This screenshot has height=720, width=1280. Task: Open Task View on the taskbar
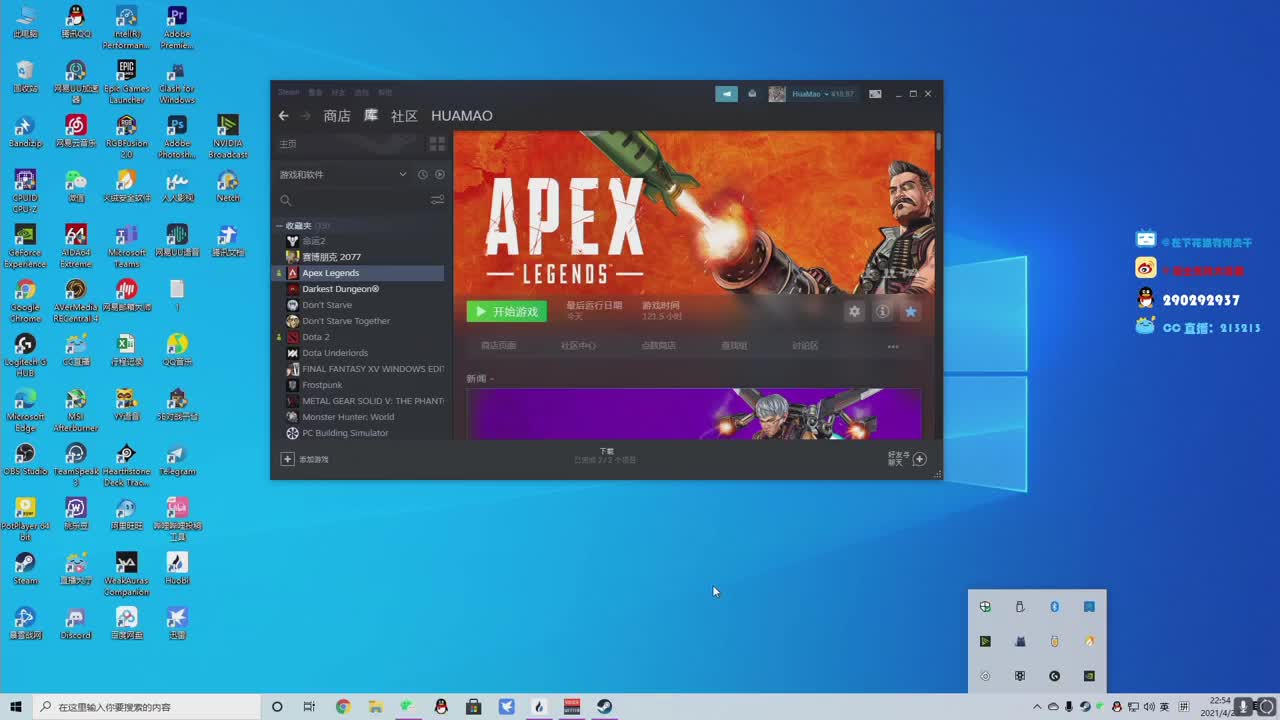click(309, 707)
